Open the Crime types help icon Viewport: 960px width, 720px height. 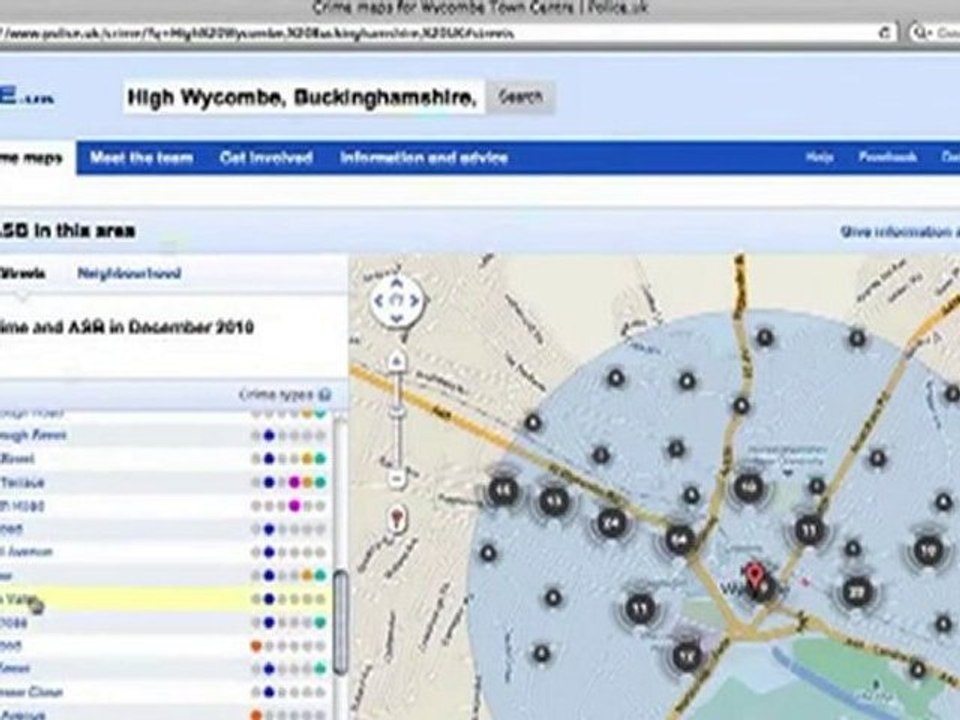tap(325, 395)
